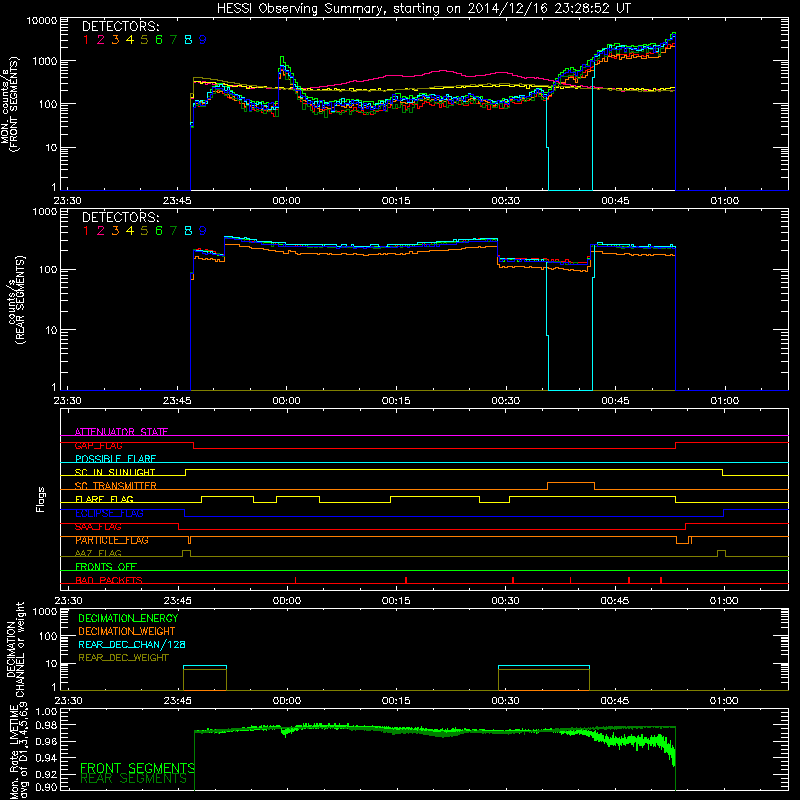Select detector 8 in rear segments legend

tap(188, 231)
